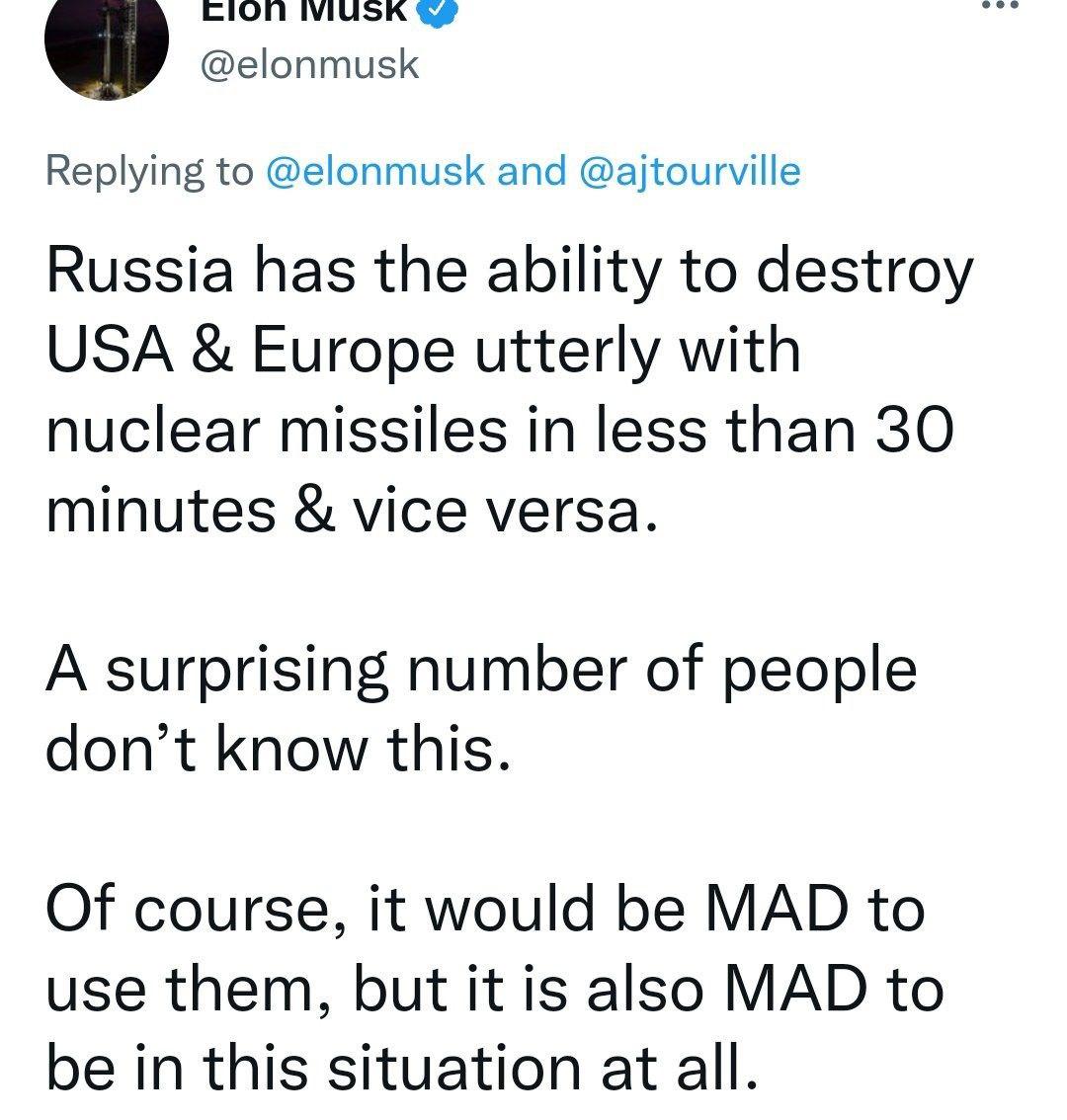The width and height of the screenshot is (1067, 1120).
Task: Click the line 'USA & Europe utterly with'
Action: tap(423, 353)
